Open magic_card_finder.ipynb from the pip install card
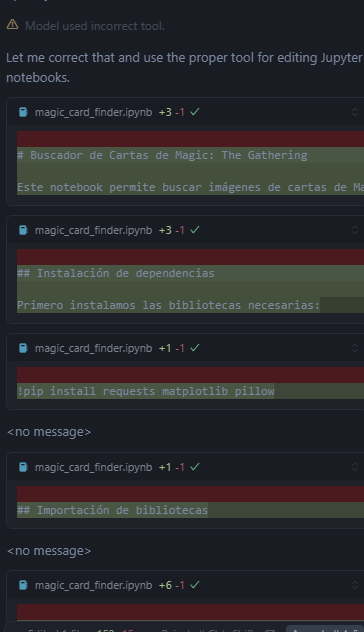Screen dimensions: 364x632 coord(94,349)
